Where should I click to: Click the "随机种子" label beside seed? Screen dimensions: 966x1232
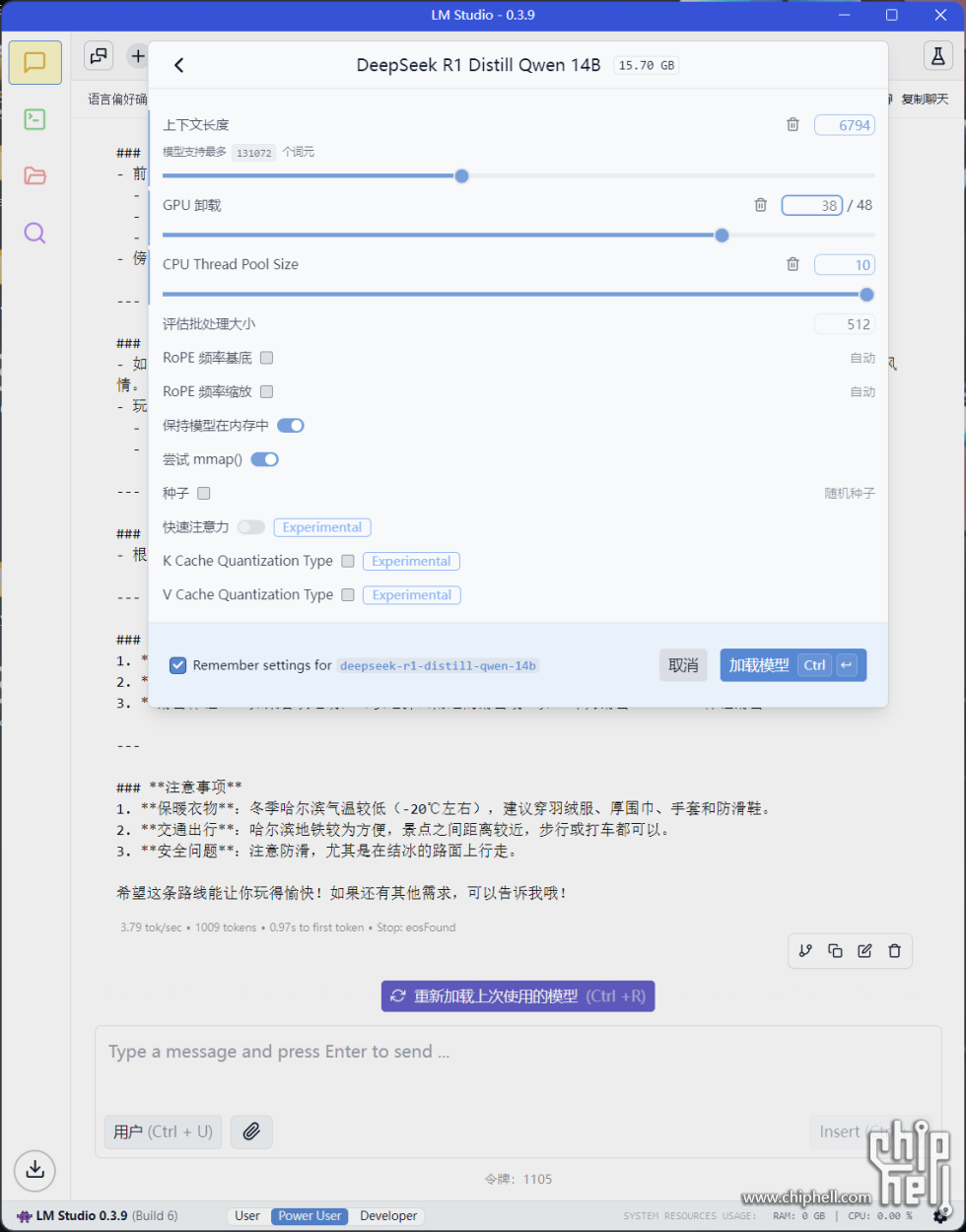coord(850,493)
